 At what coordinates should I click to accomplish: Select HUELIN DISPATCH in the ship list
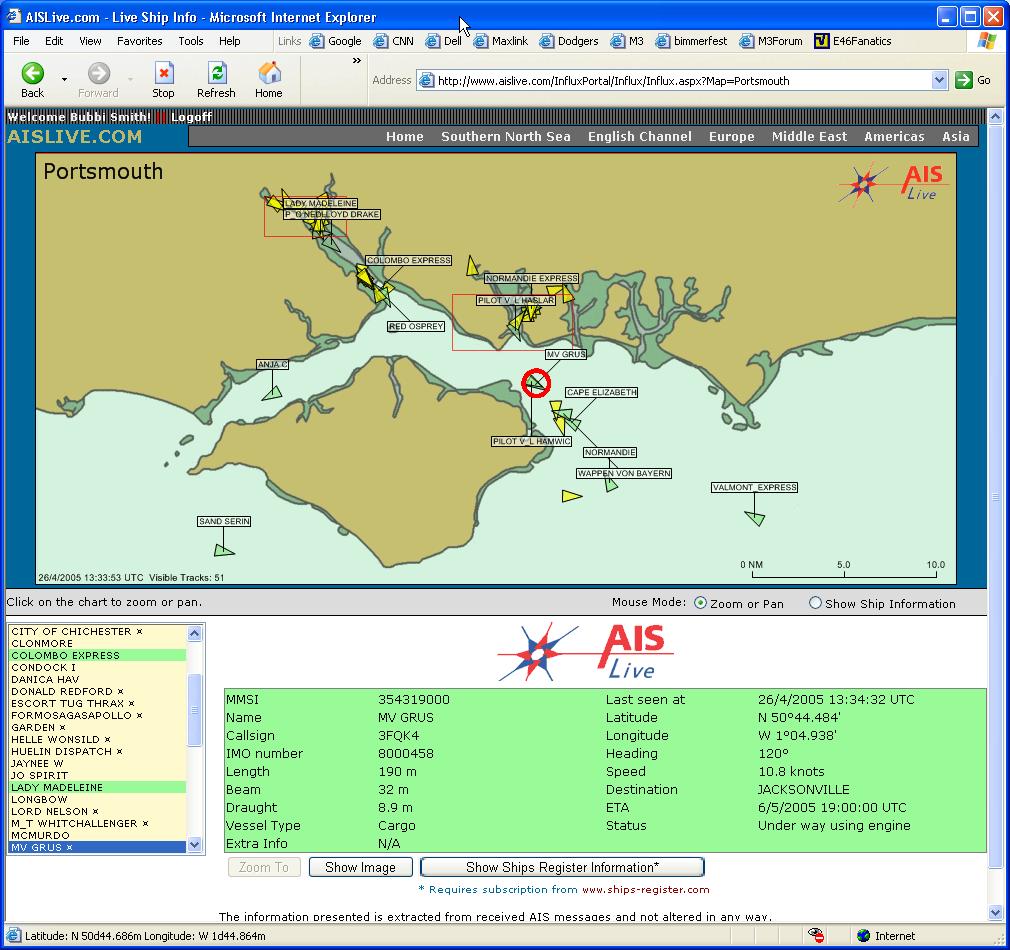point(98,751)
